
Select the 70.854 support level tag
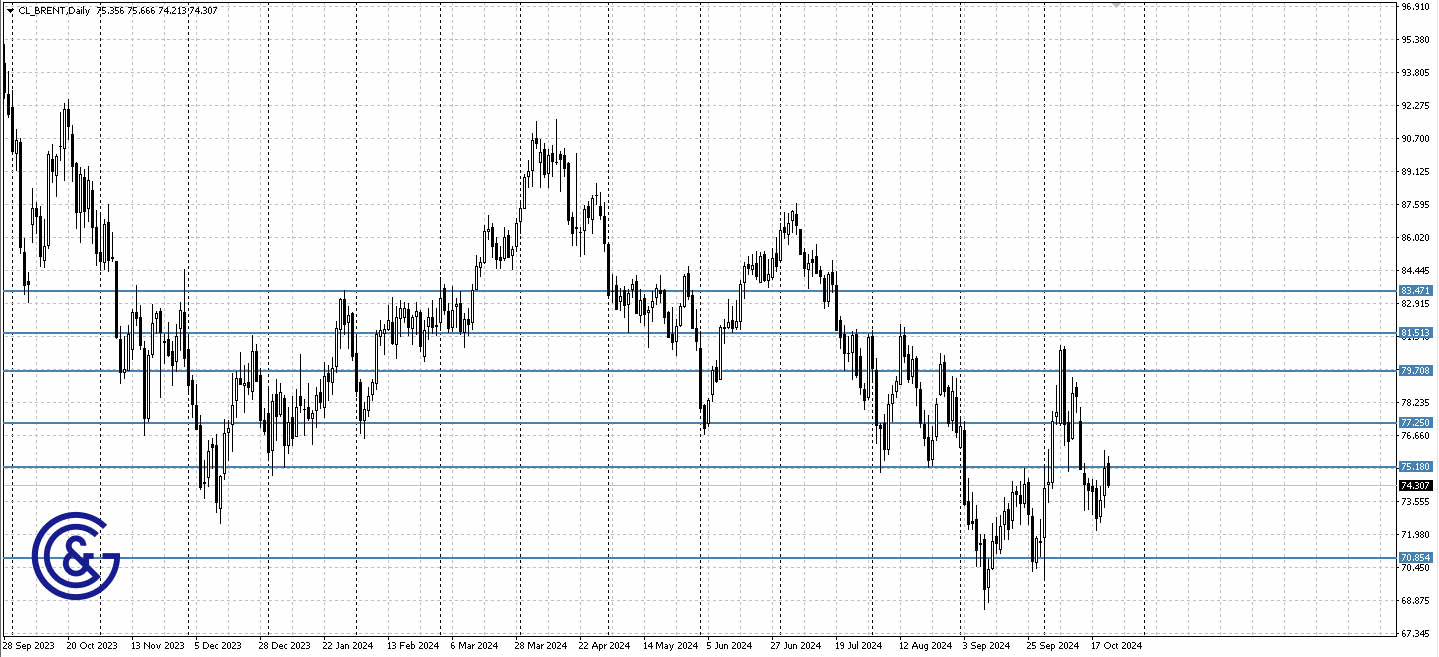point(1414,556)
